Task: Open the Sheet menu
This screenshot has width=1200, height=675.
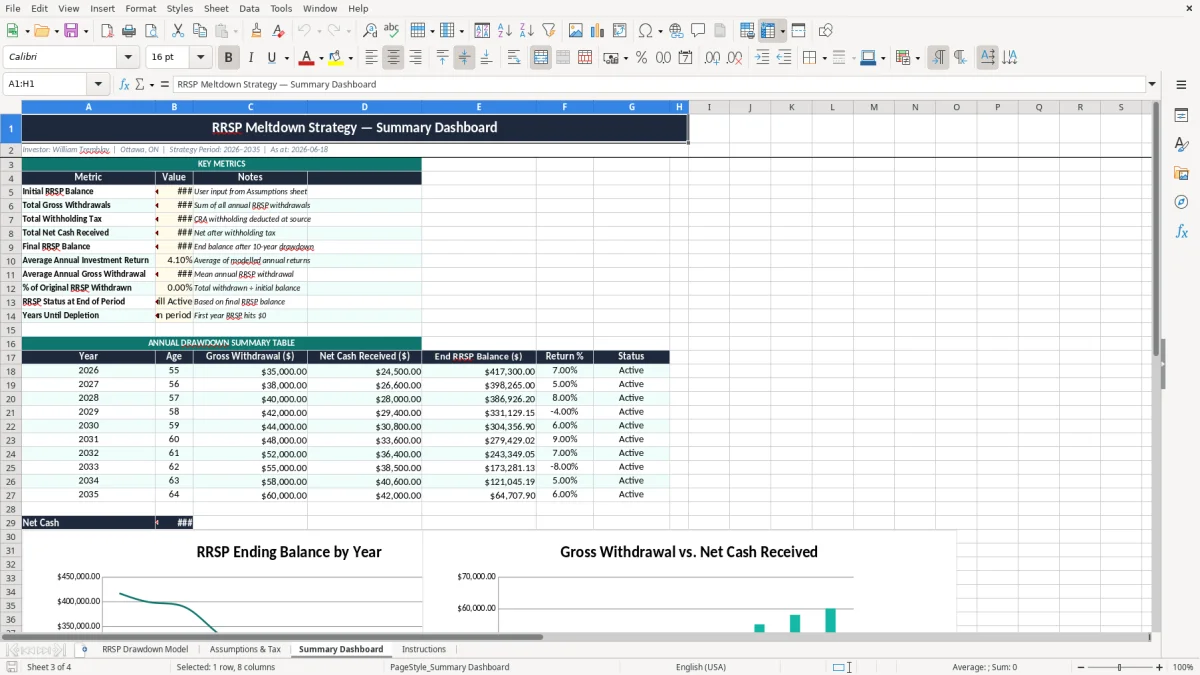Action: [x=216, y=8]
